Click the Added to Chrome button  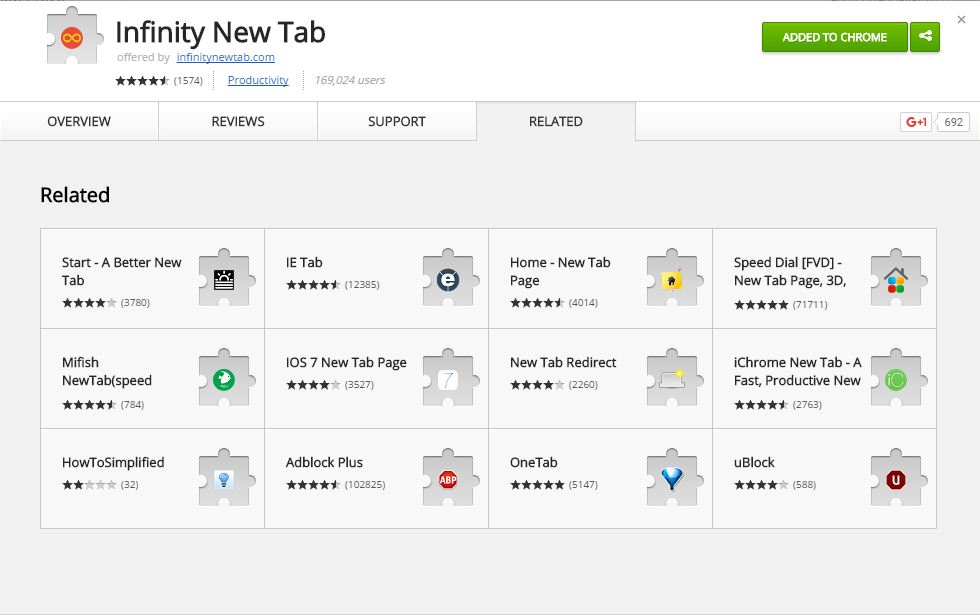pos(834,37)
